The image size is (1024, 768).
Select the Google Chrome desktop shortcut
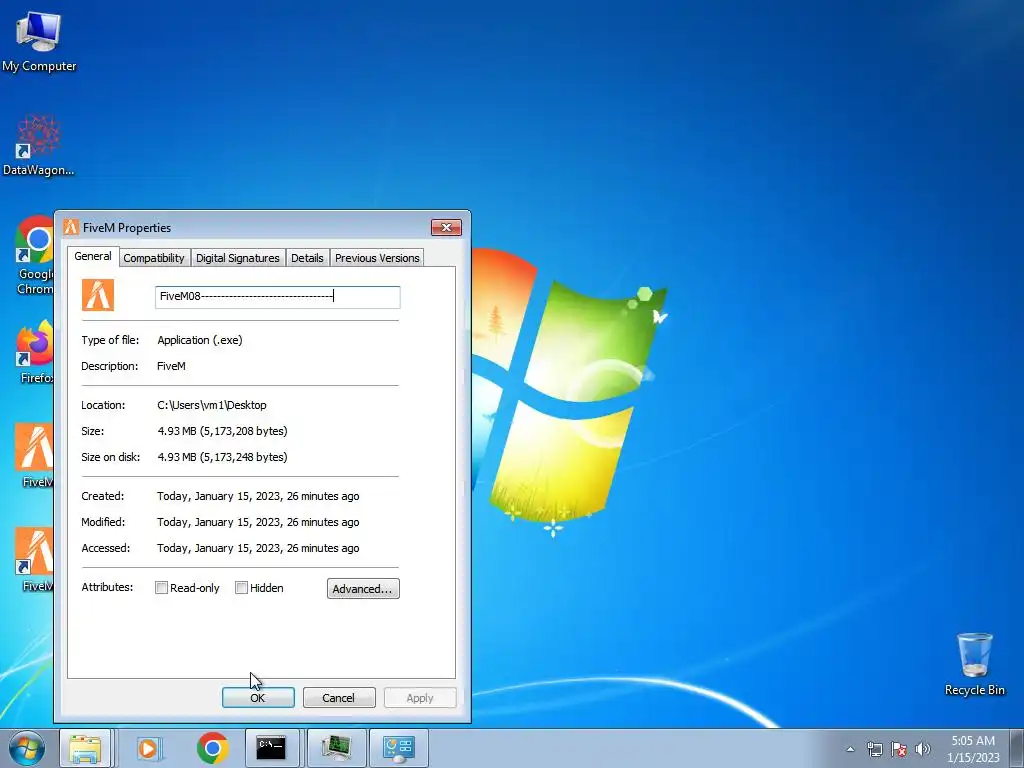[x=35, y=255]
